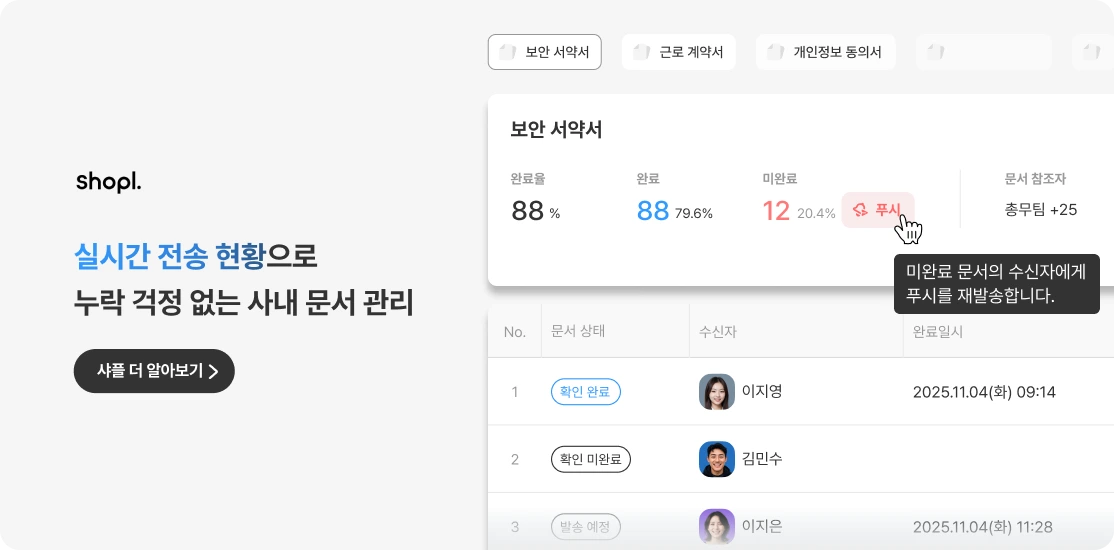The width and height of the screenshot is (1114, 550).
Task: Click the 확인 미완료 status badge
Action: pos(591,459)
